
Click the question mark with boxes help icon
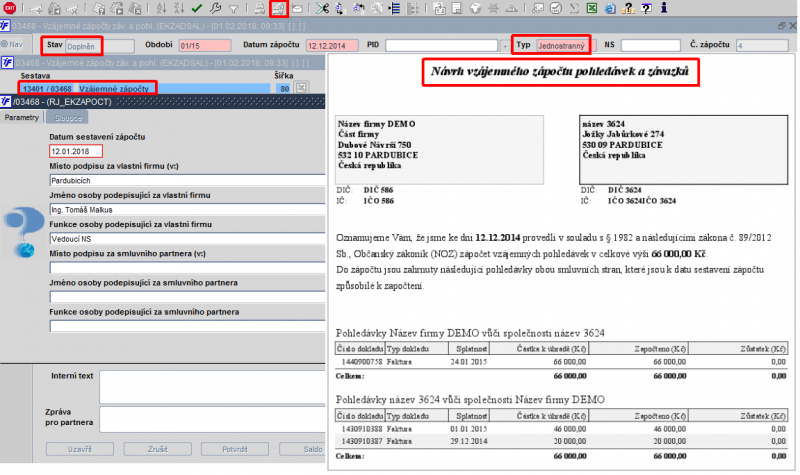click(628, 8)
